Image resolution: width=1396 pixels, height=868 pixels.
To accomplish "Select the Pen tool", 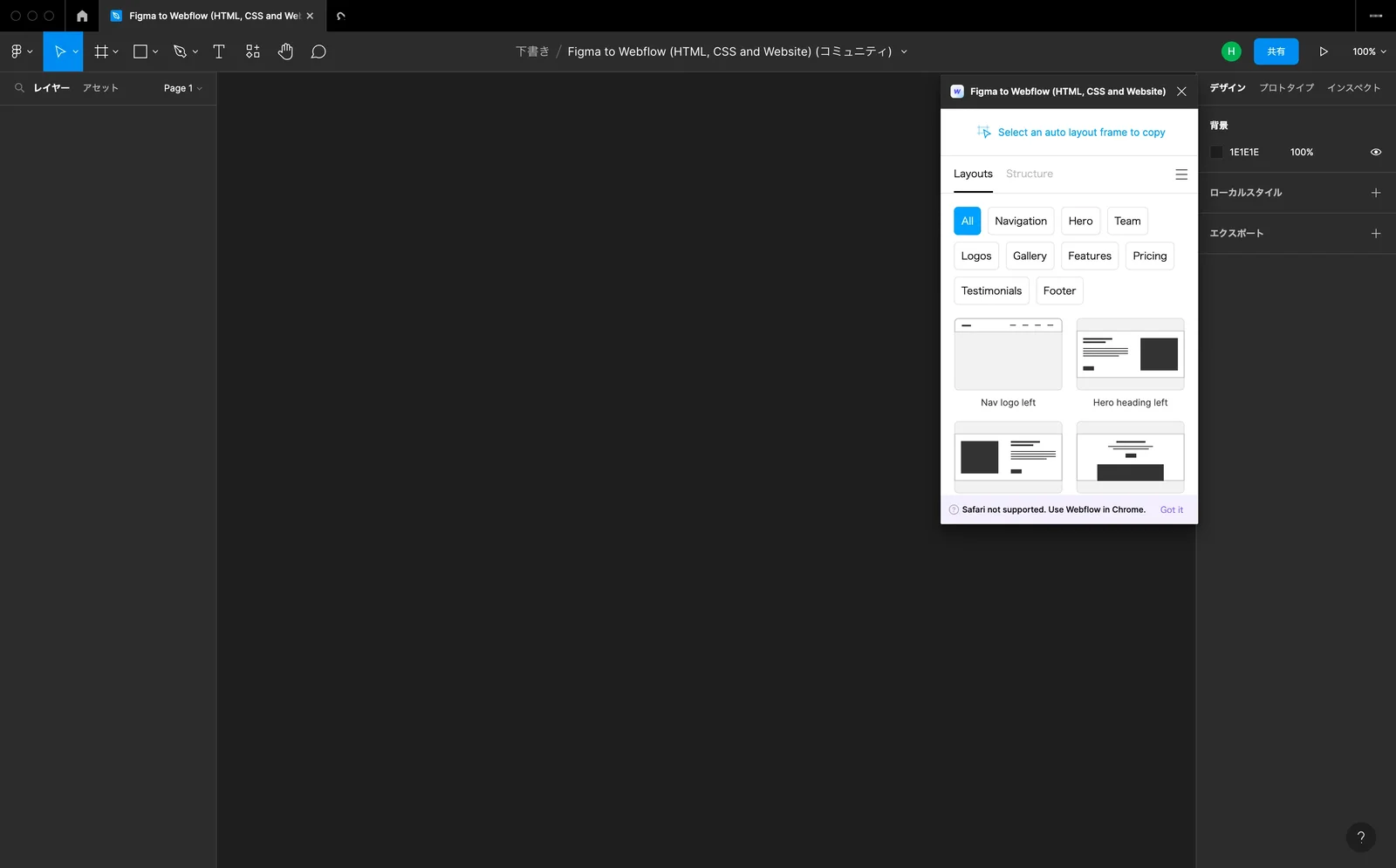I will [x=180, y=51].
